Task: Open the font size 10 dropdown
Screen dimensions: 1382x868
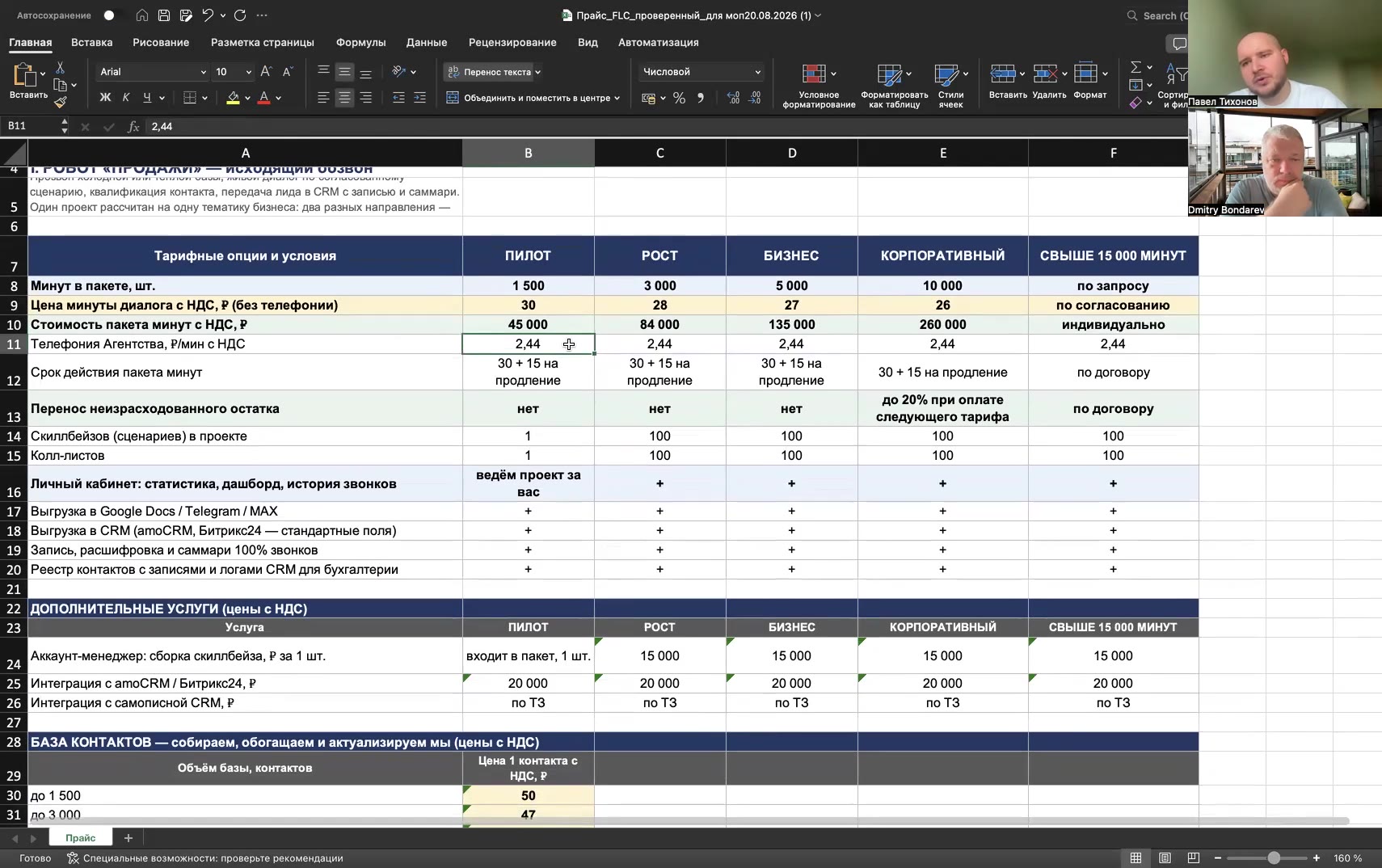Action: coord(248,72)
